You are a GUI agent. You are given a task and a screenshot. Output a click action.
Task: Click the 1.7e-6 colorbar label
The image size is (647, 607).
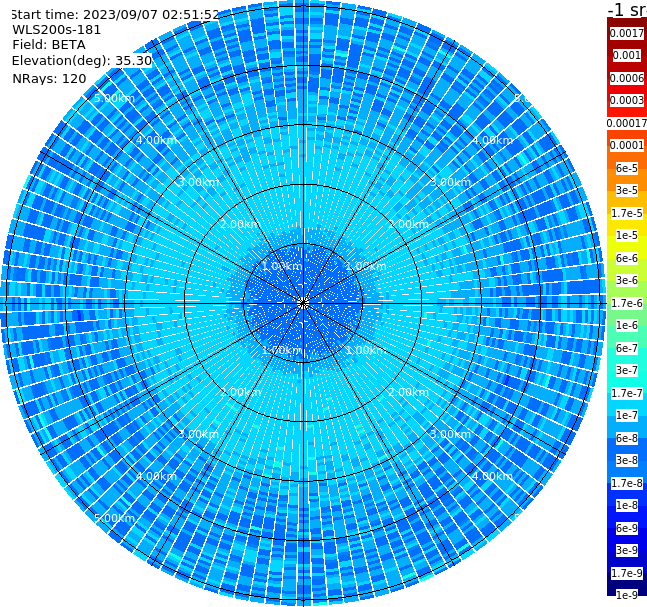pos(627,303)
